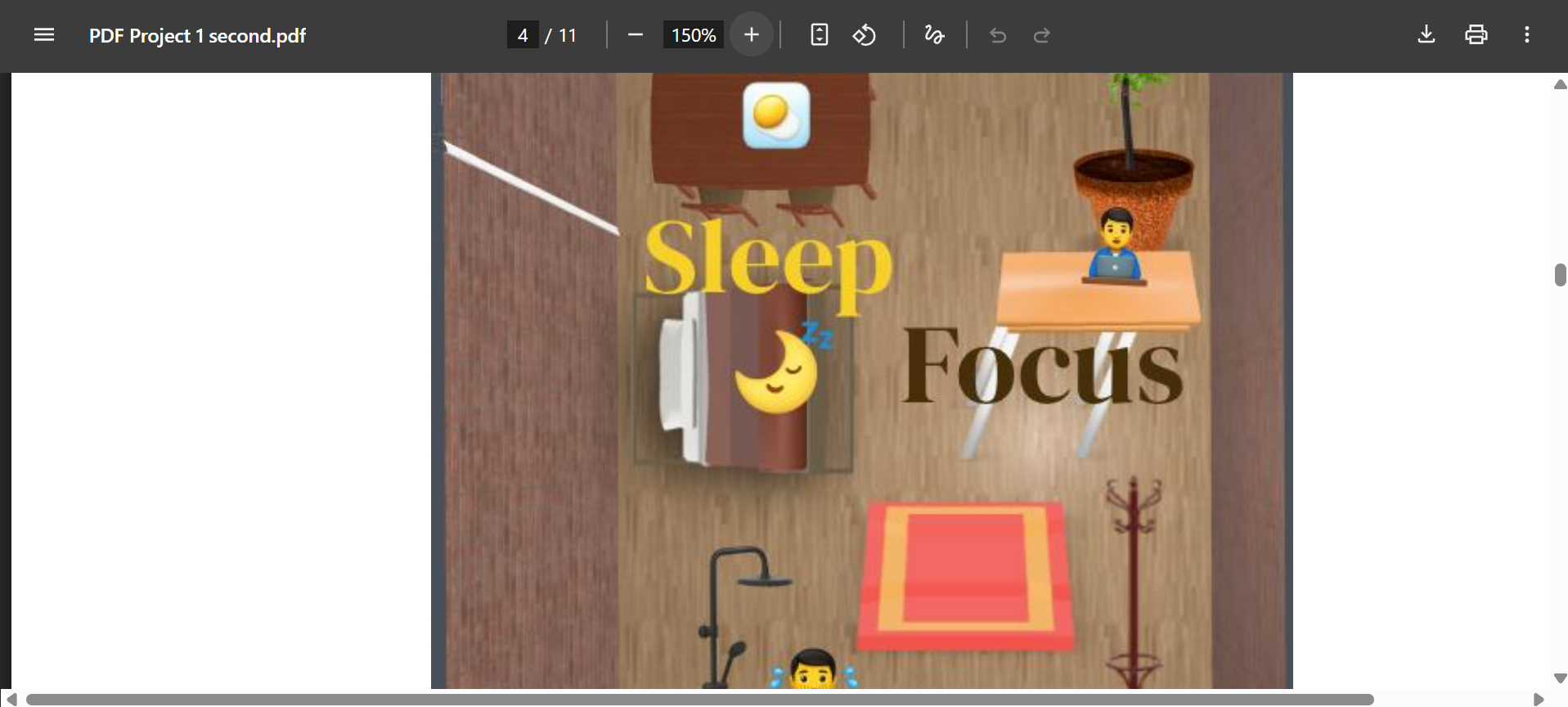Click the horizontal scrollbar thumb
This screenshot has height=707, width=1568.
(x=699, y=700)
